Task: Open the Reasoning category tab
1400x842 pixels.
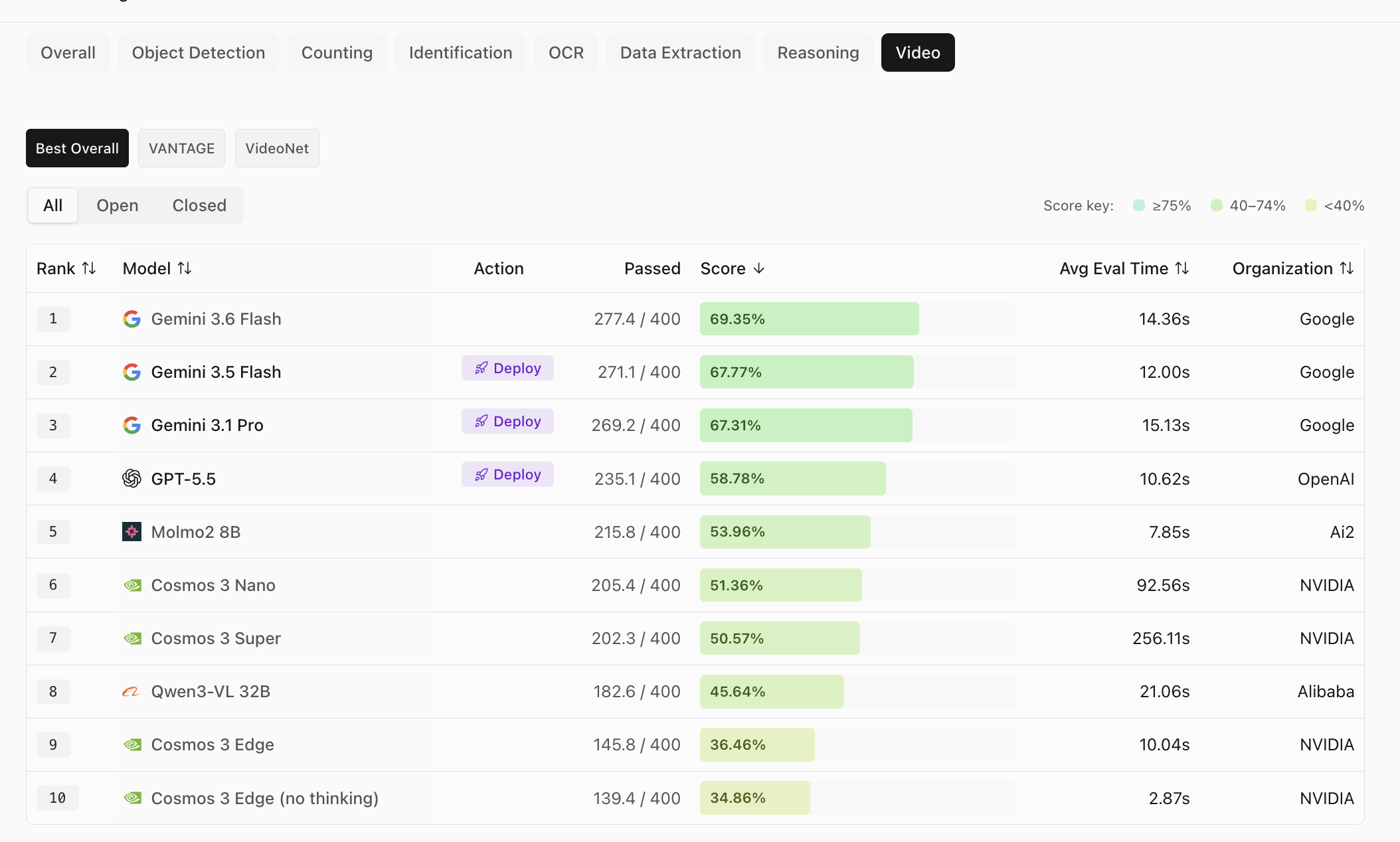Action: tap(818, 52)
